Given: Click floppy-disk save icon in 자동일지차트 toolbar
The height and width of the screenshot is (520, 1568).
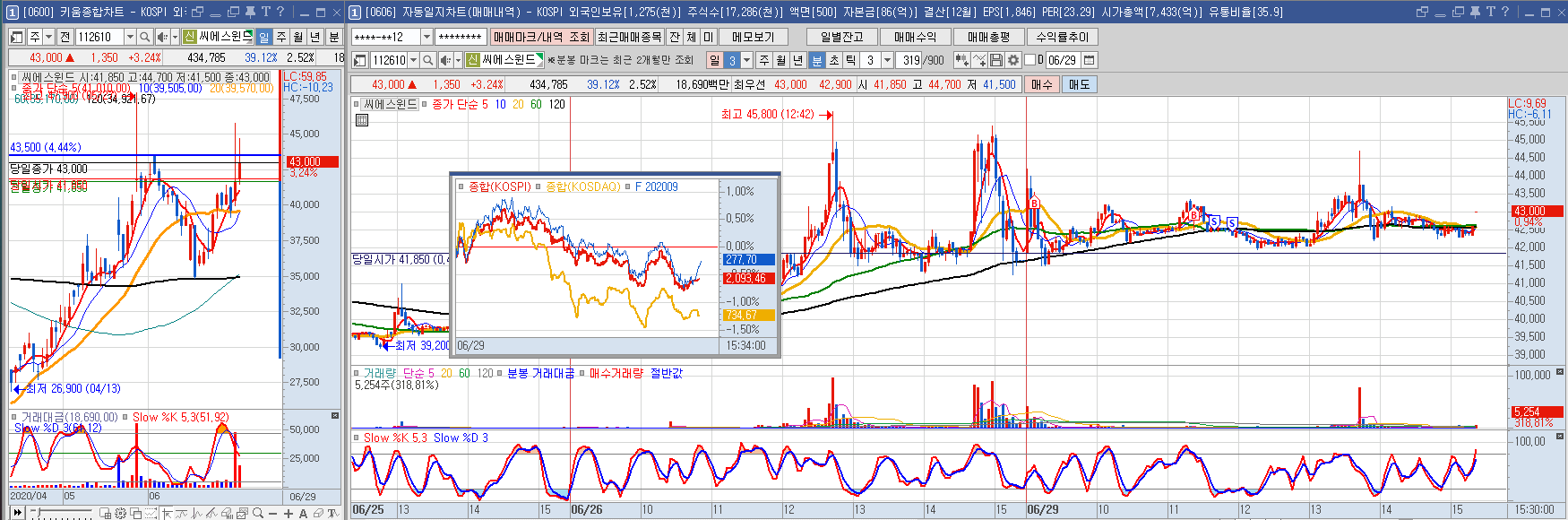Looking at the screenshot, I should pyautogui.click(x=995, y=60).
